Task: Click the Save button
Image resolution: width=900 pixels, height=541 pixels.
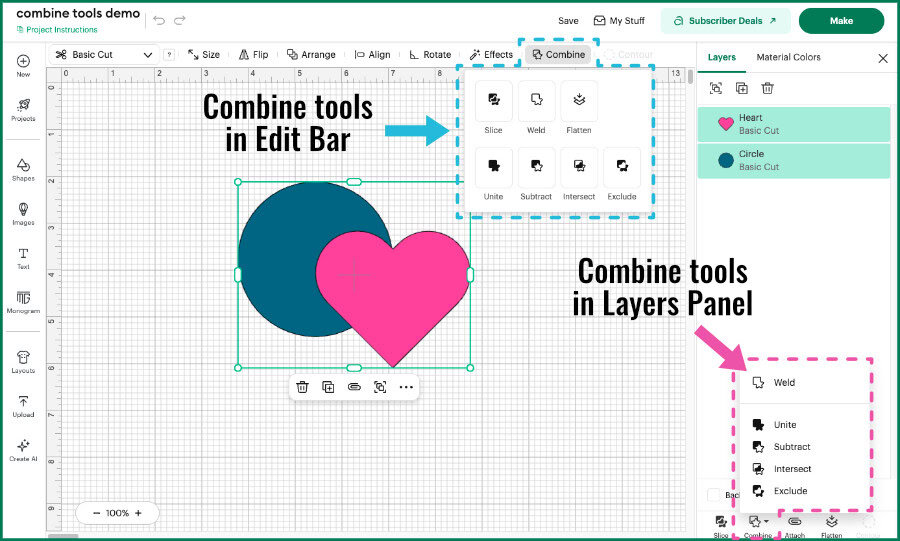Action: point(568,21)
